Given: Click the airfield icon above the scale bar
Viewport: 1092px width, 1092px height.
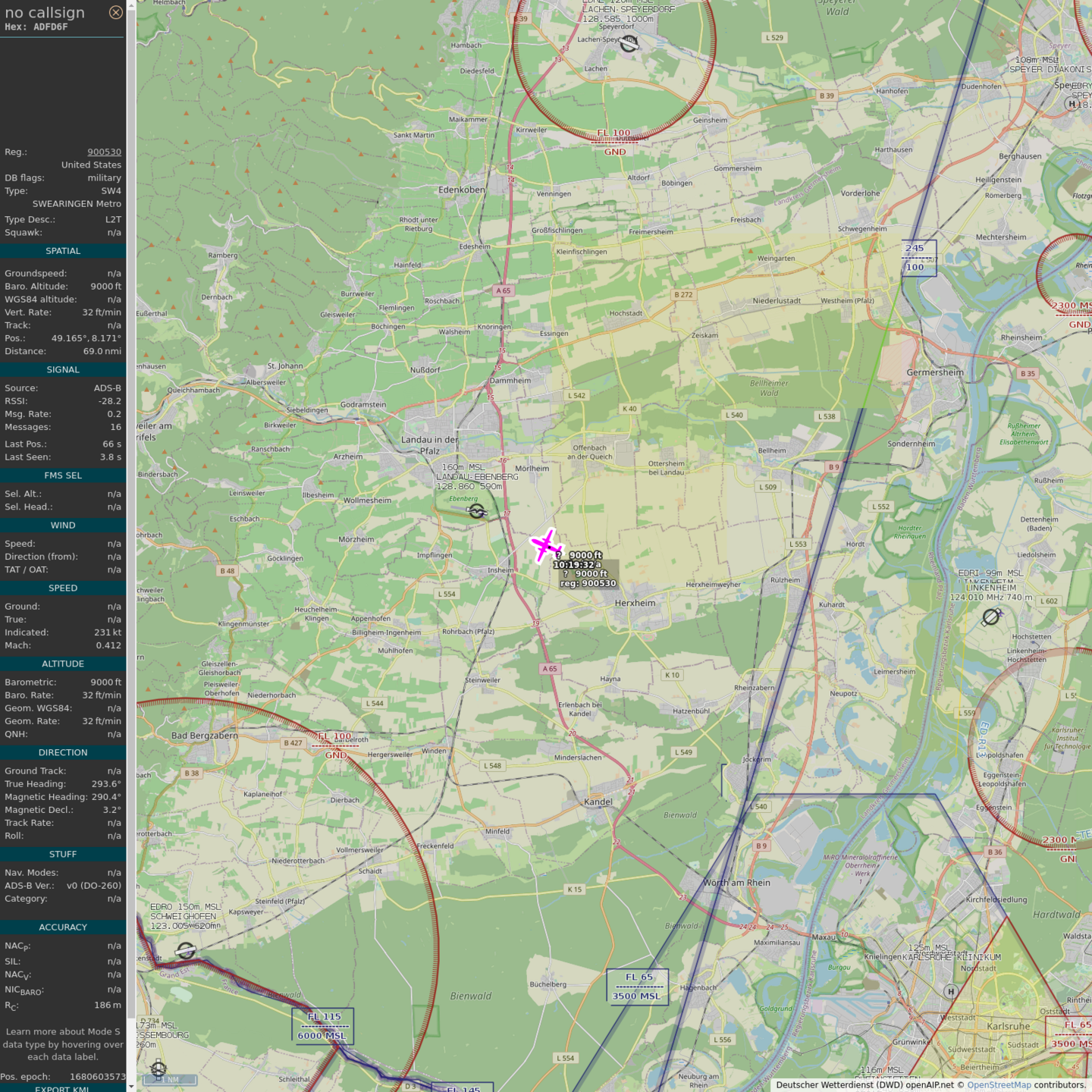Looking at the screenshot, I should [x=158, y=1068].
